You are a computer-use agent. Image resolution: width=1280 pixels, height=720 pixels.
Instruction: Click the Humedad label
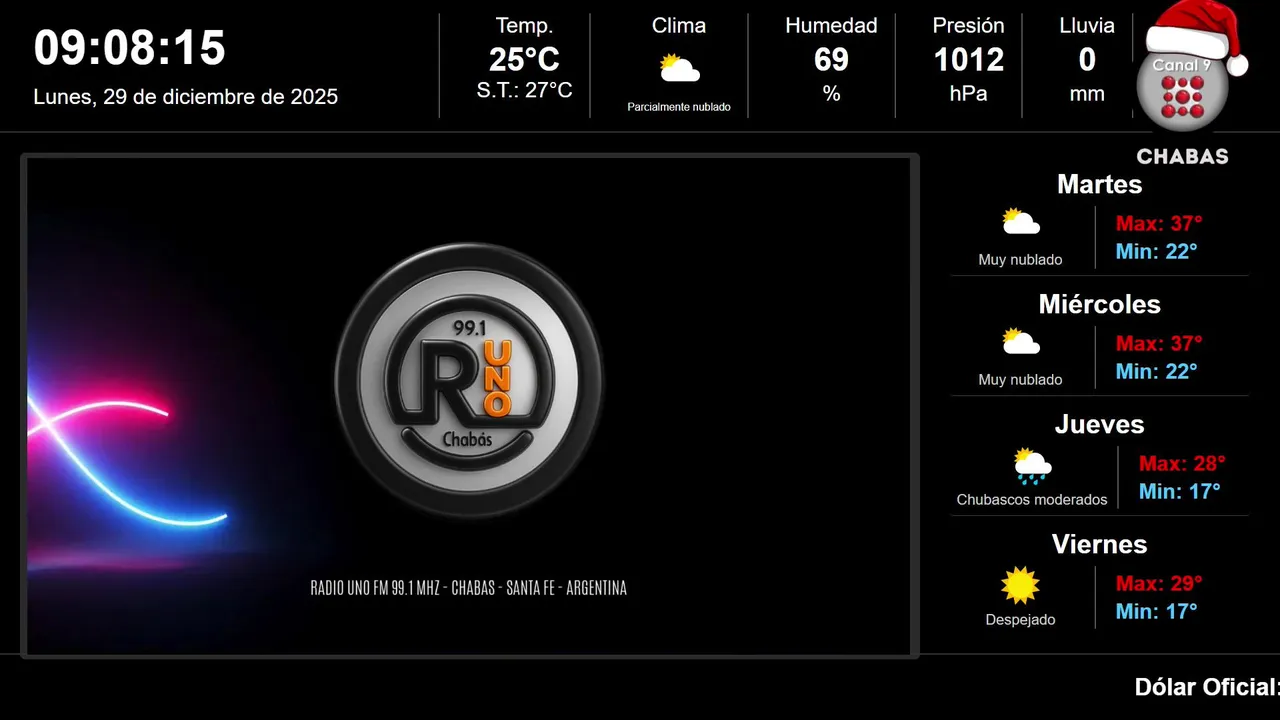831,26
